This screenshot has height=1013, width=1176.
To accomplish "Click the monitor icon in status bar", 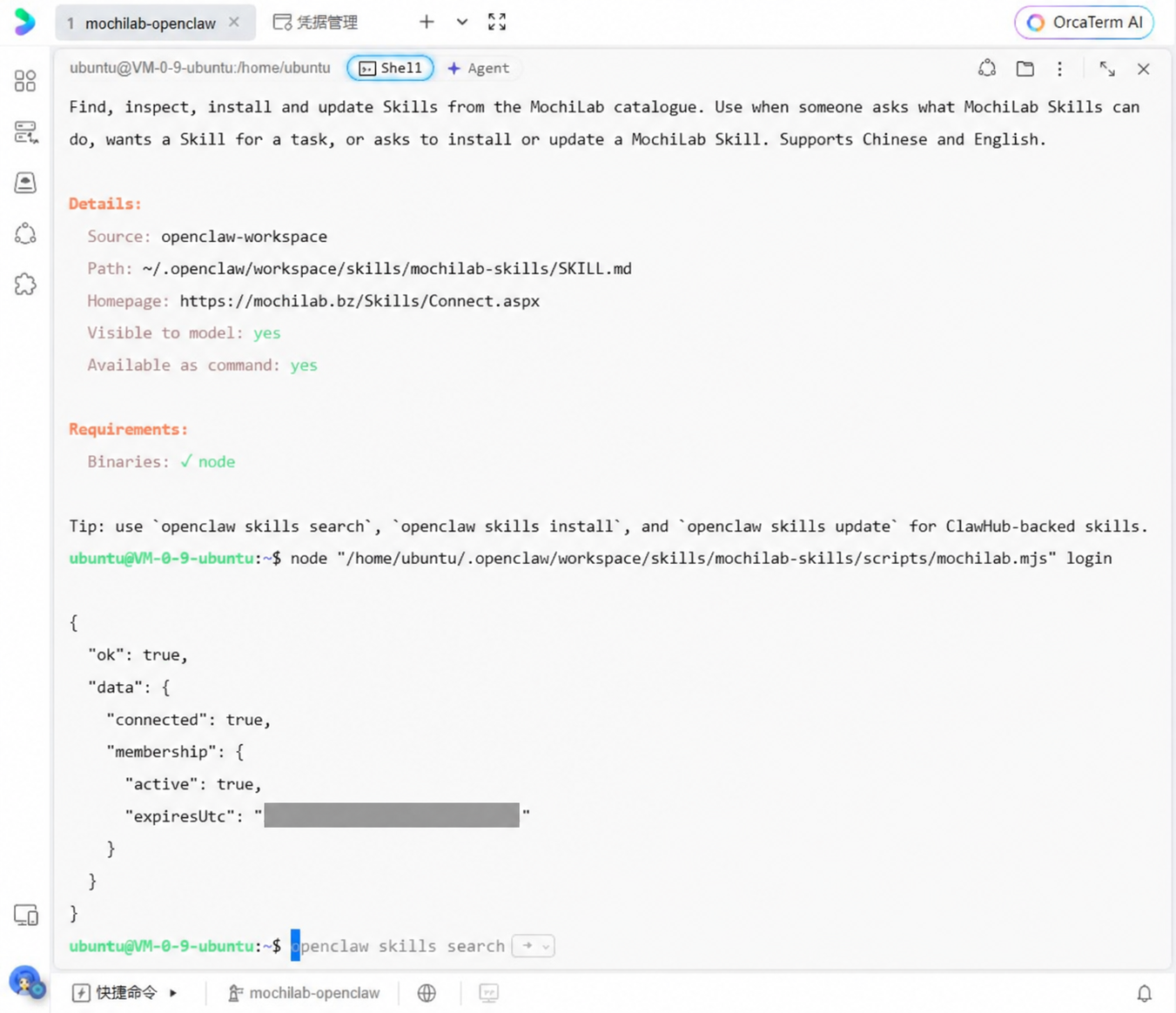I will 489,993.
